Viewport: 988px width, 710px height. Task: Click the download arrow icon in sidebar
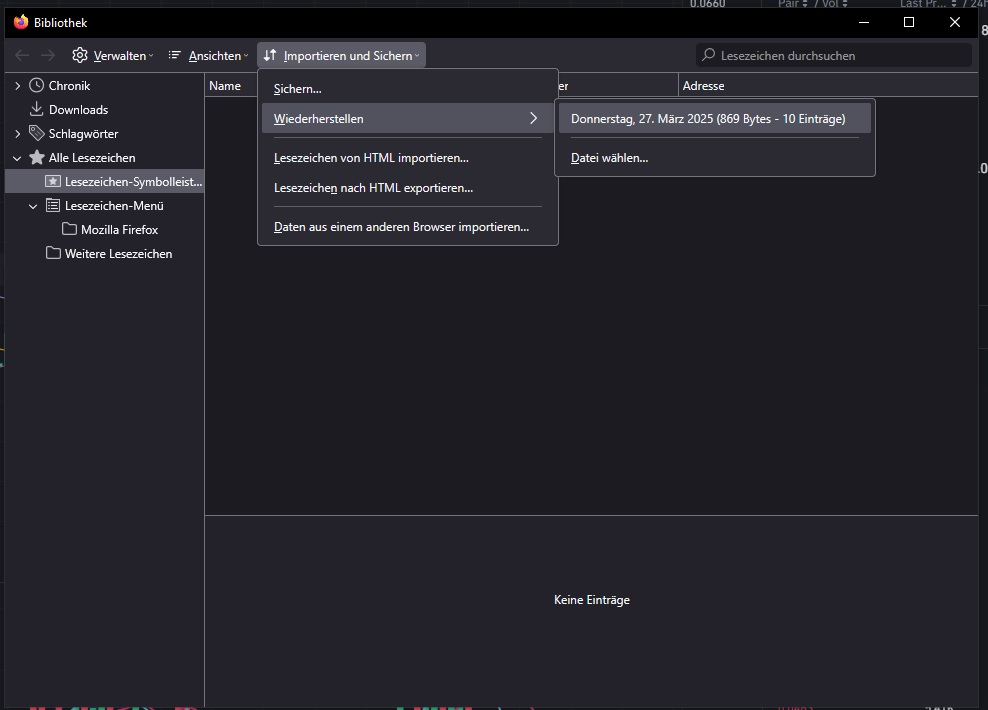pyautogui.click(x=37, y=109)
